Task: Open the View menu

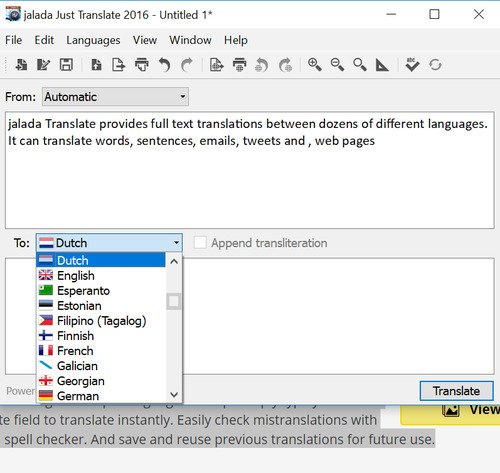Action: tap(145, 40)
